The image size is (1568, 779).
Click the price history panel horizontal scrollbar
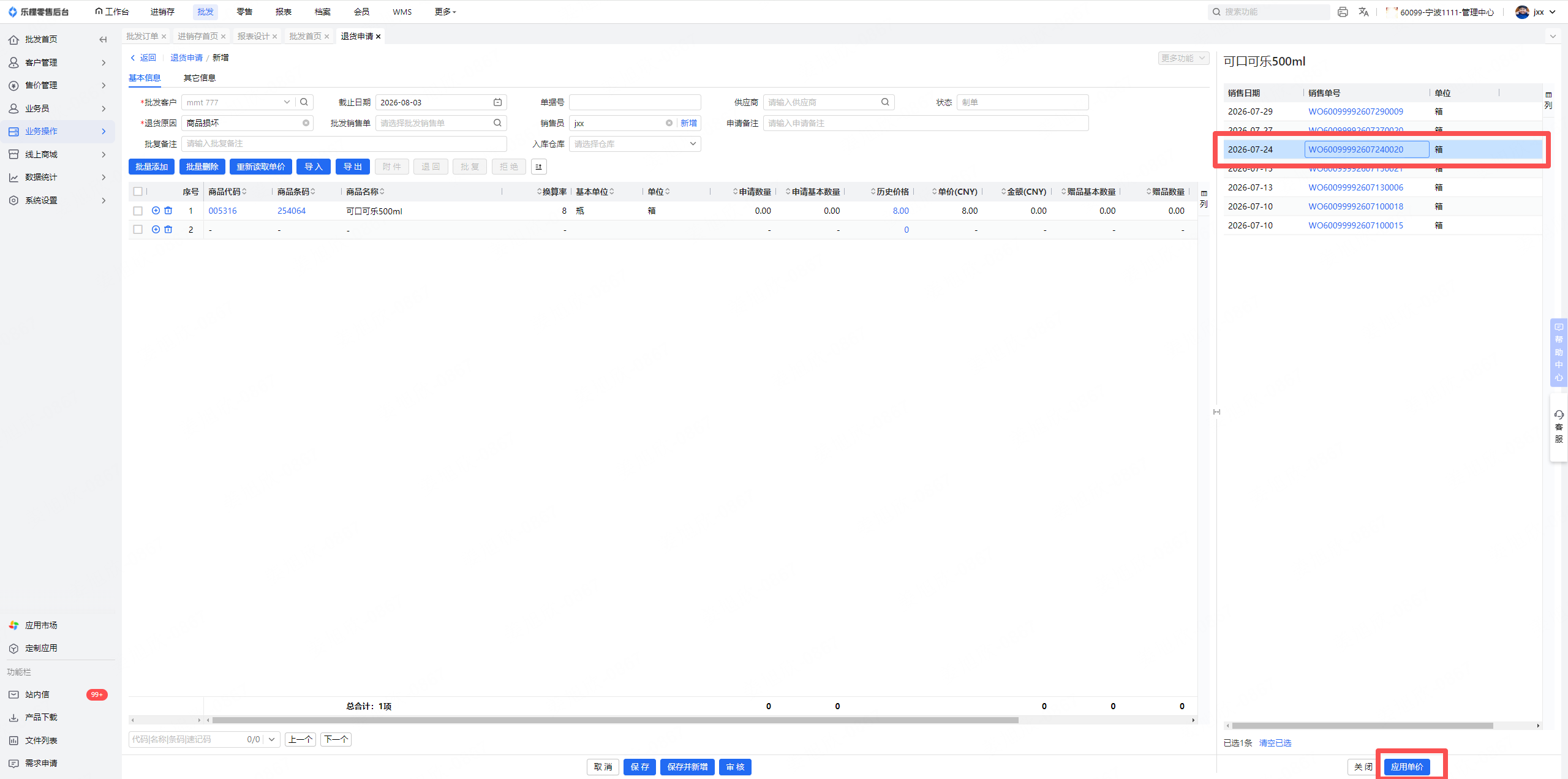click(1362, 726)
